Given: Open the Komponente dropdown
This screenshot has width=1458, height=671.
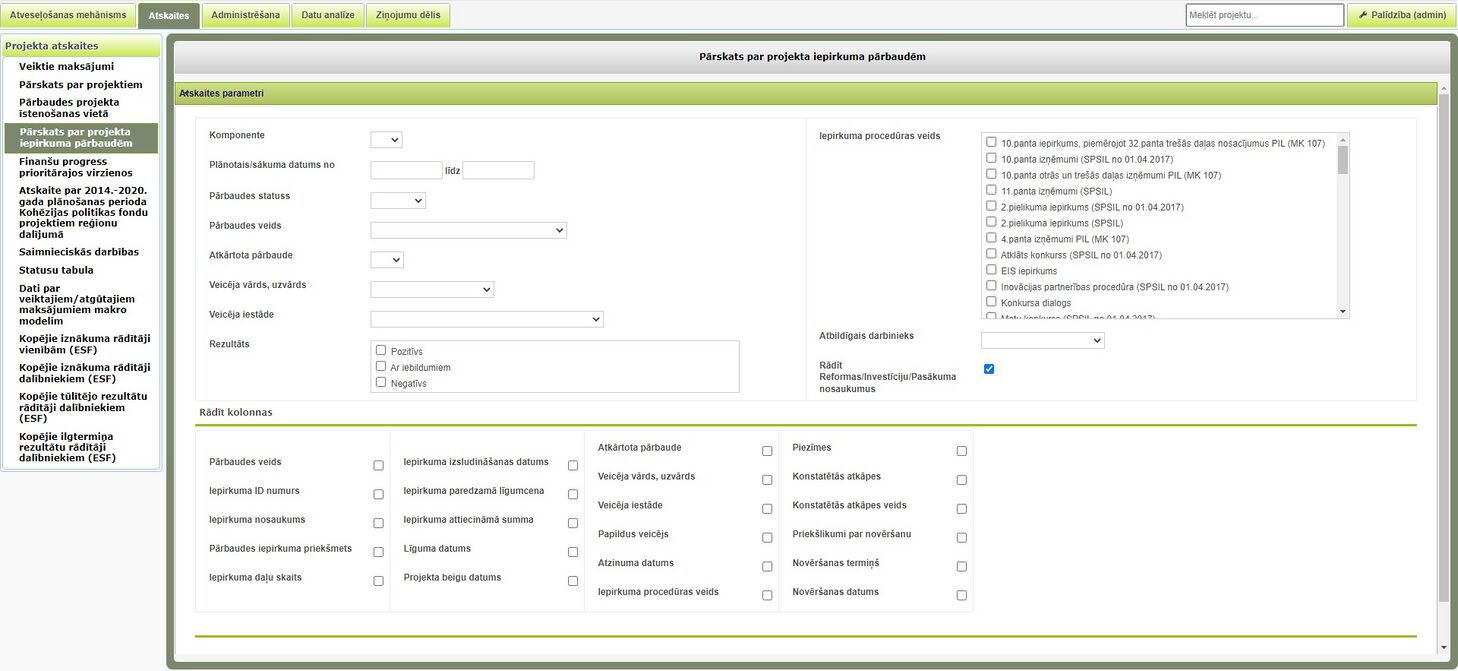Looking at the screenshot, I should pyautogui.click(x=386, y=140).
